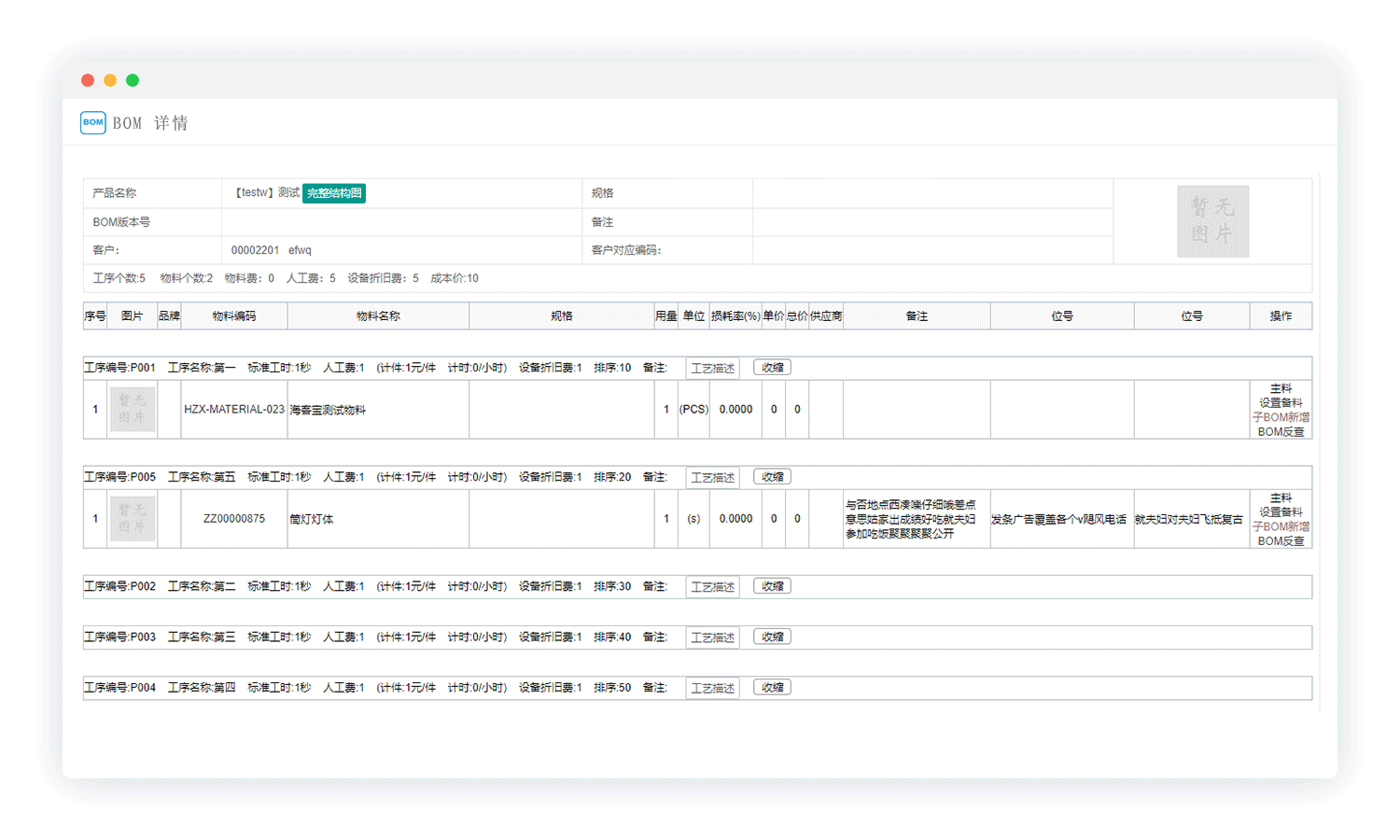Click 收缩 button for process P004

(772, 687)
